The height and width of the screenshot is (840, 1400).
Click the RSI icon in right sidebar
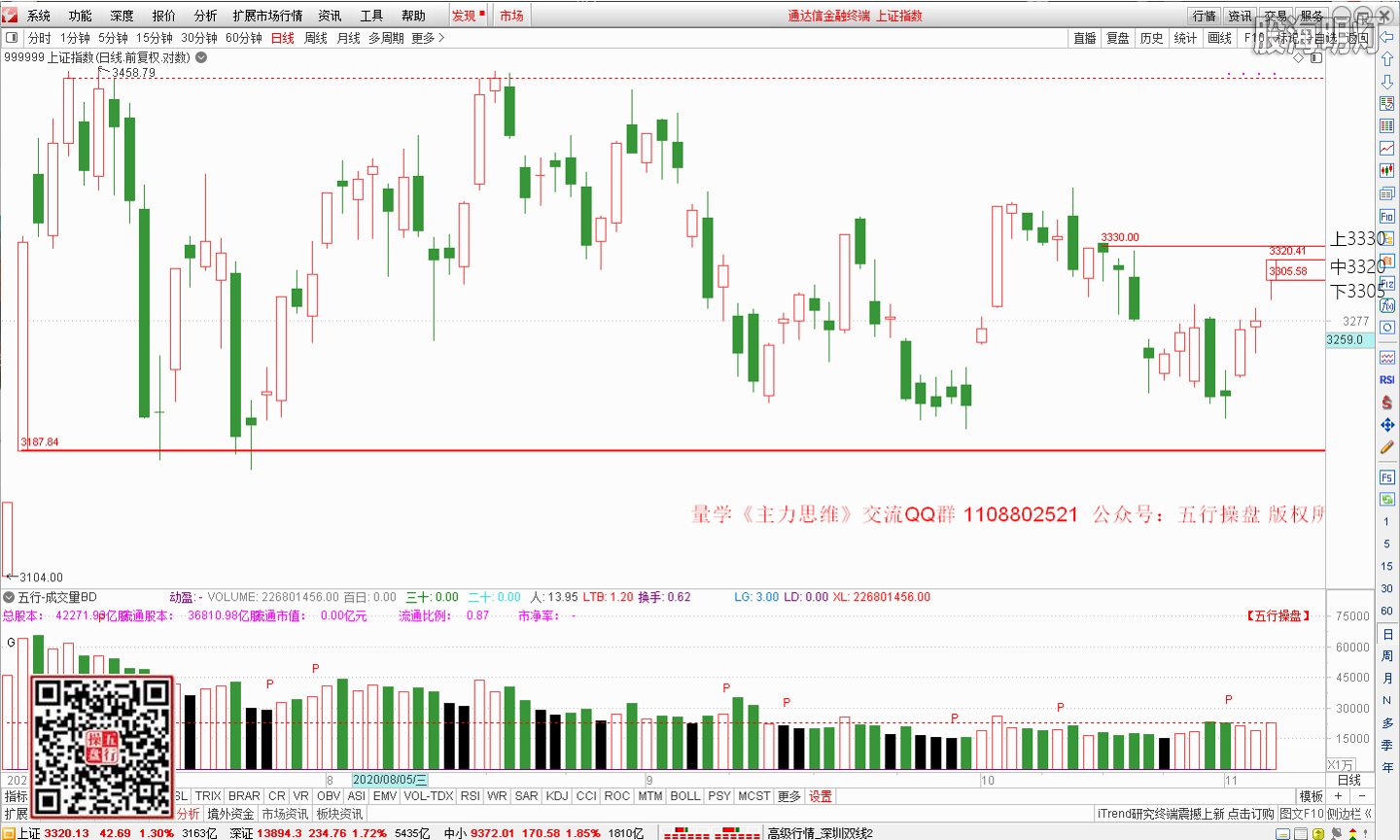[x=1386, y=380]
